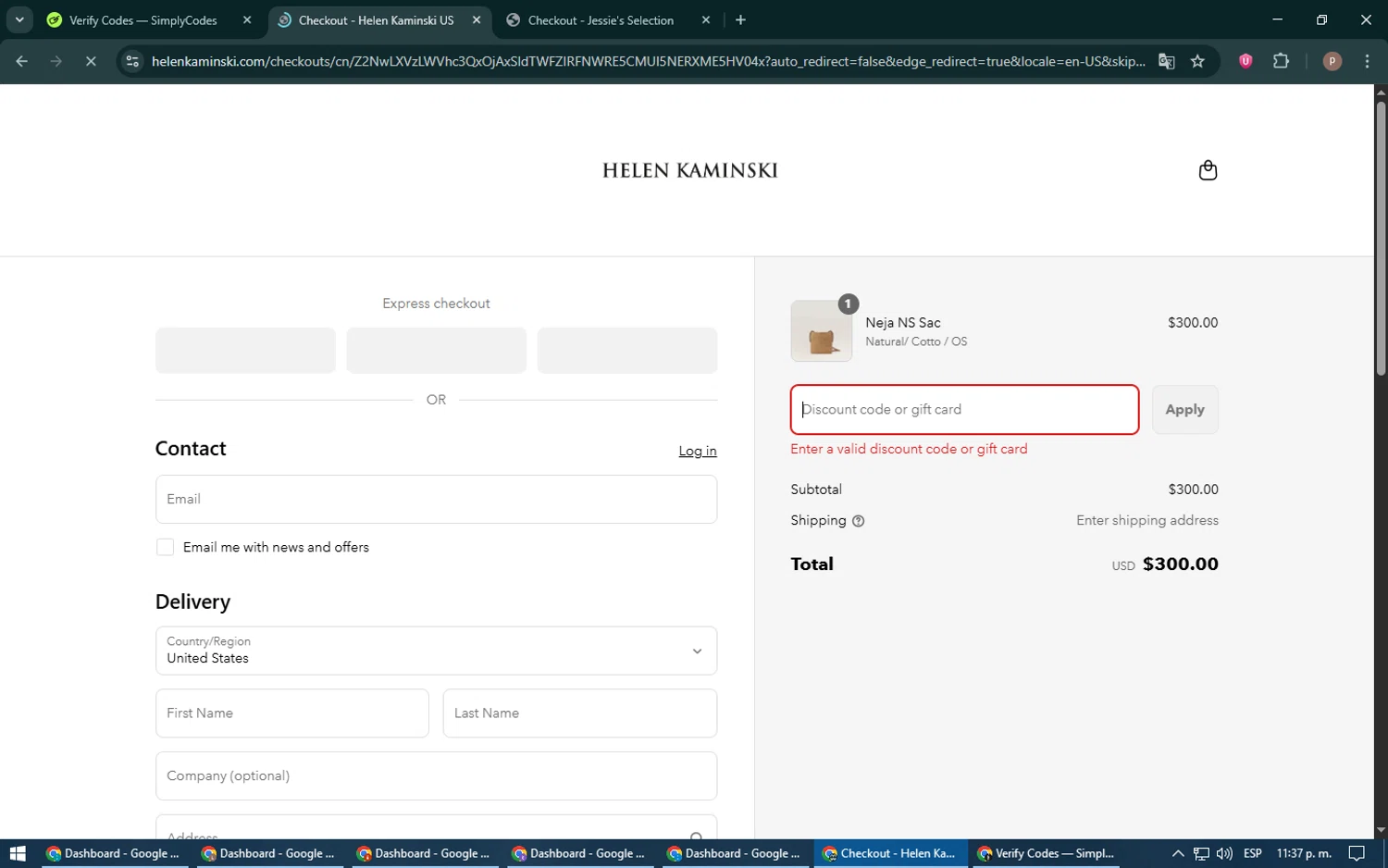Click the address search magnifier icon
1388x868 pixels.
click(696, 837)
